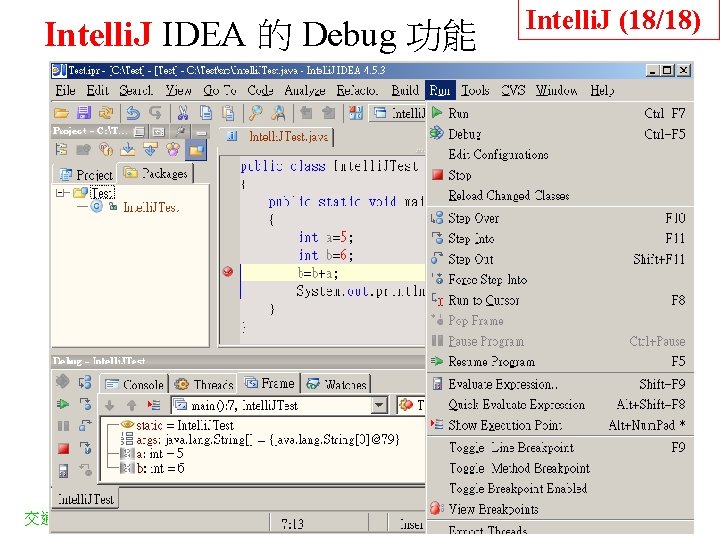Open the File menu
Image resolution: width=720 pixels, height=540 pixels.
click(65, 90)
